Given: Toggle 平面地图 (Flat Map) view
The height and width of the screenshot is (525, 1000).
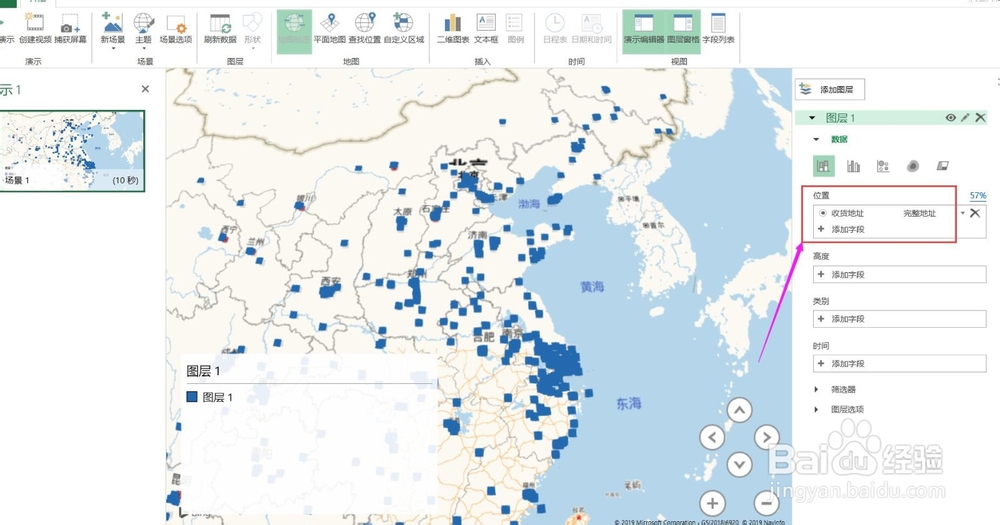Looking at the screenshot, I should [330, 29].
